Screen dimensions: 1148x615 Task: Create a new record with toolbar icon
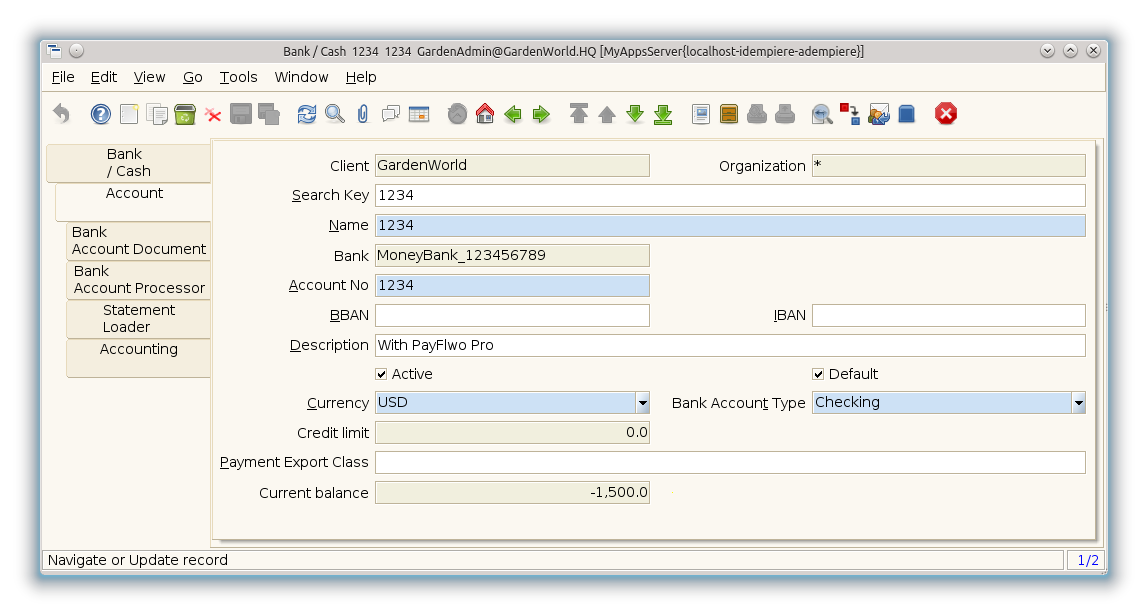pyautogui.click(x=129, y=114)
